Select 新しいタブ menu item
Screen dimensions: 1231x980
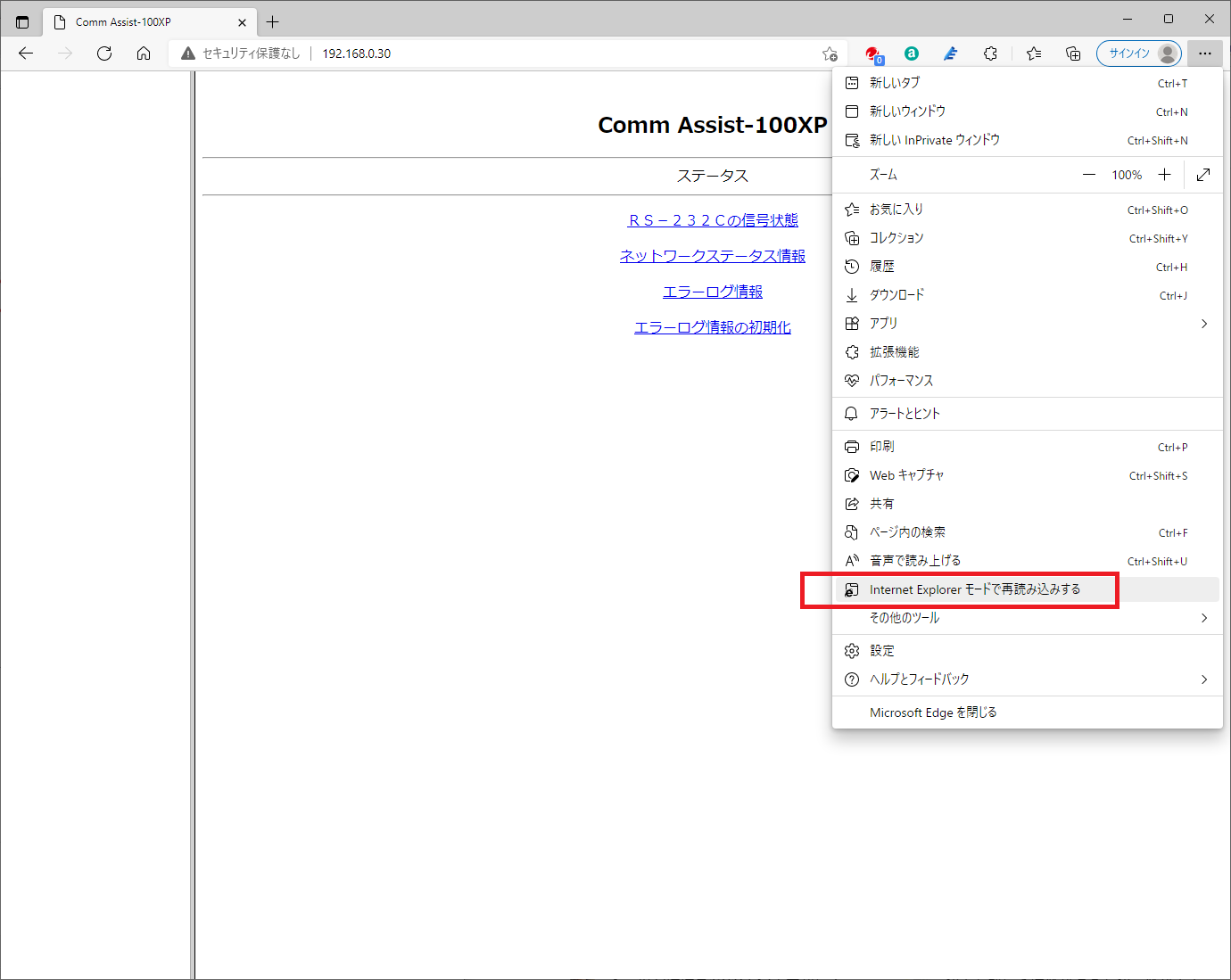[1027, 83]
